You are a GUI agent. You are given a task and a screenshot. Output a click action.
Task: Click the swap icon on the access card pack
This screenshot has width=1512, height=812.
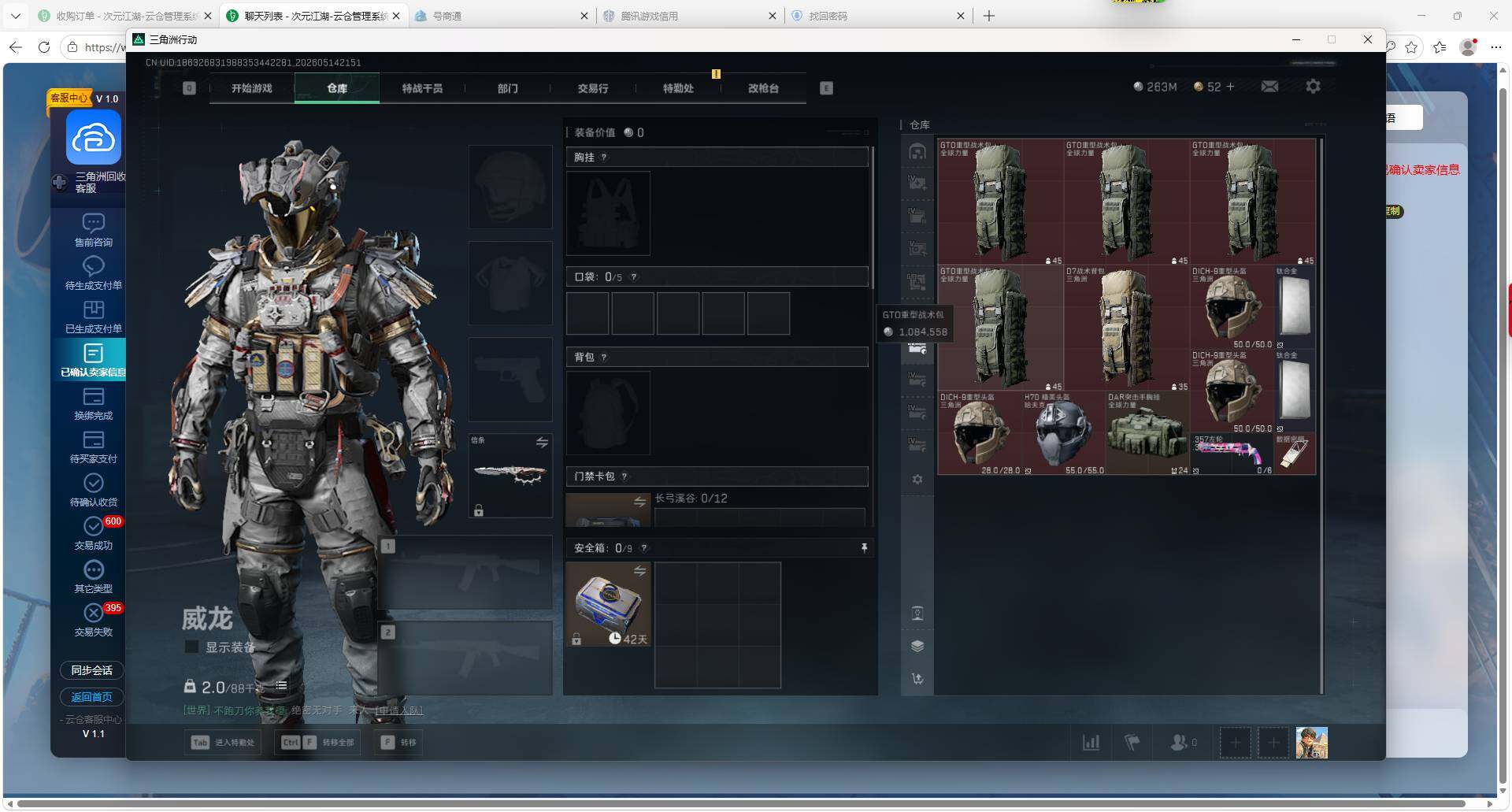pos(639,502)
